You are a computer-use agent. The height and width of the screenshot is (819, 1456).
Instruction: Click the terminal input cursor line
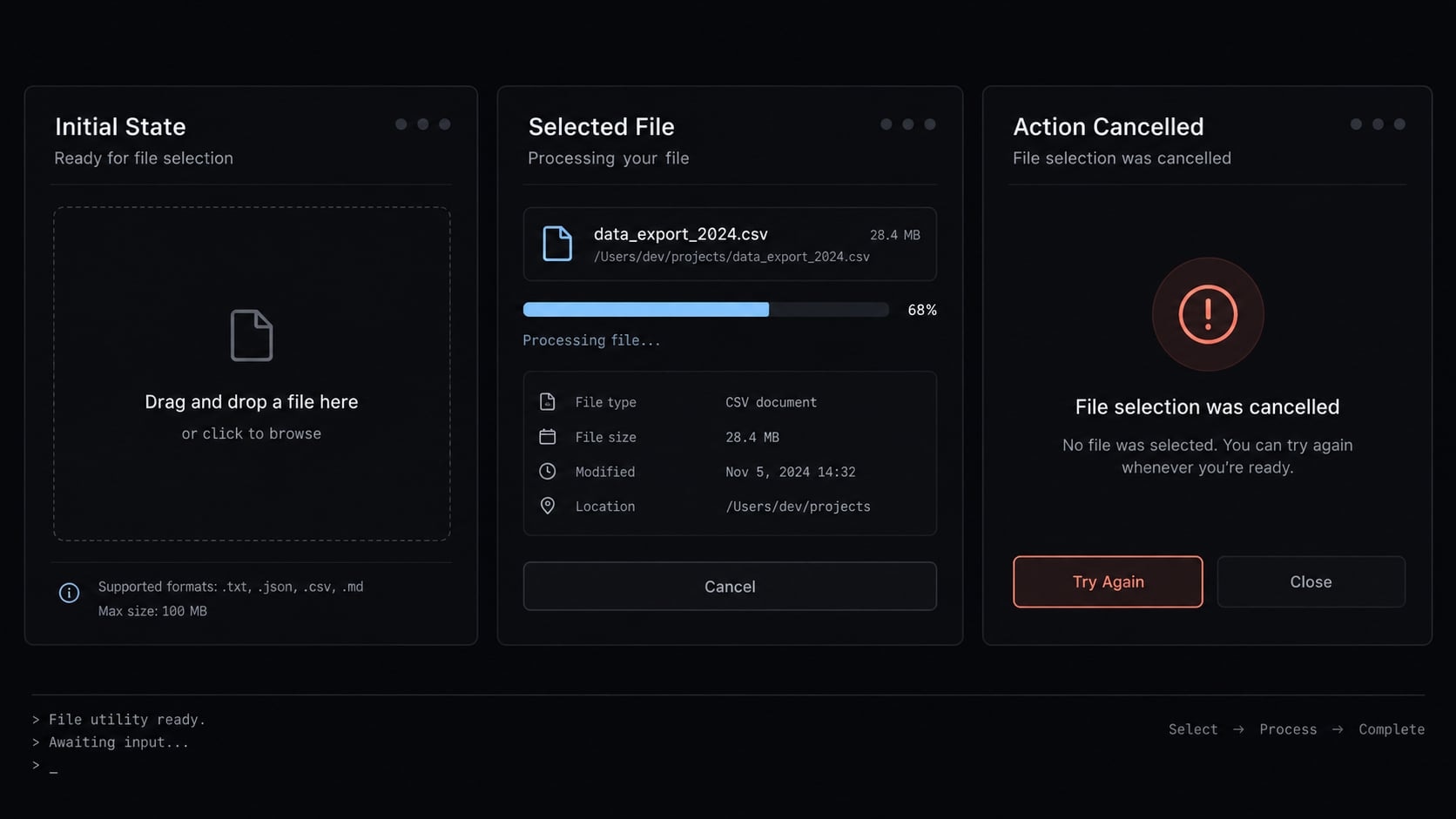coord(44,765)
